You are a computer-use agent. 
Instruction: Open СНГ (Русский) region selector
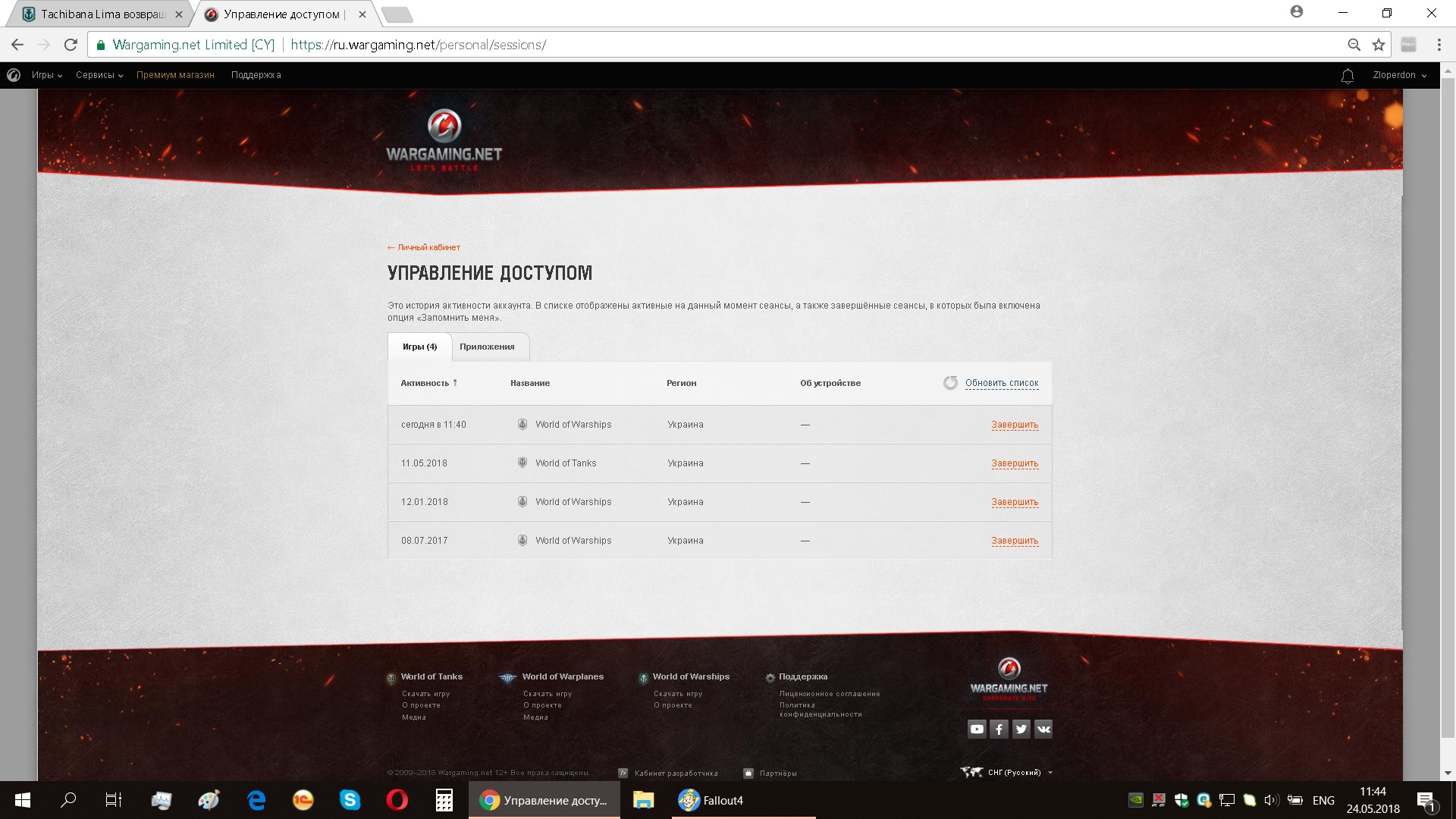coord(1014,772)
